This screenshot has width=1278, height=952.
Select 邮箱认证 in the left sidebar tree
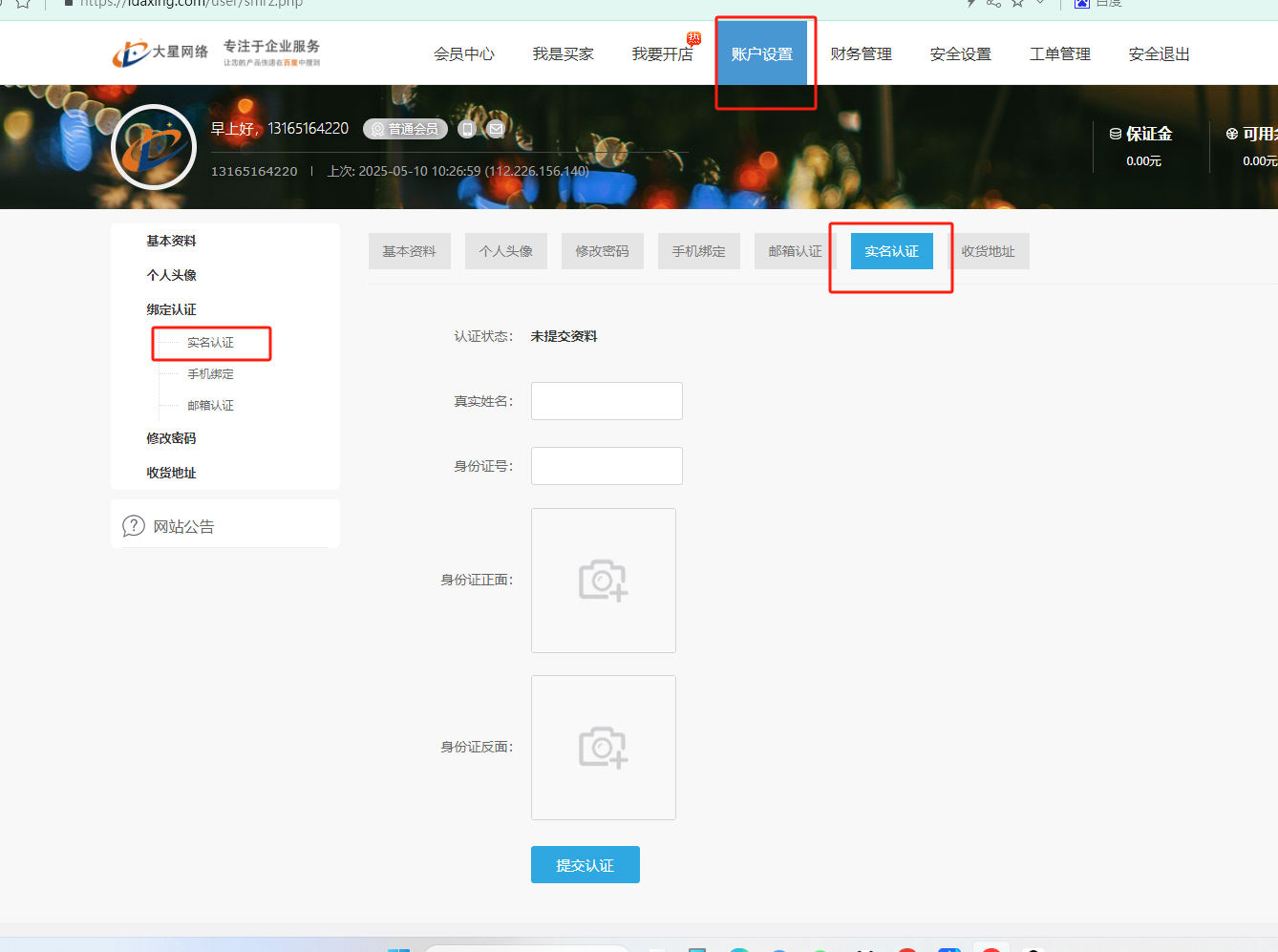[210, 406]
